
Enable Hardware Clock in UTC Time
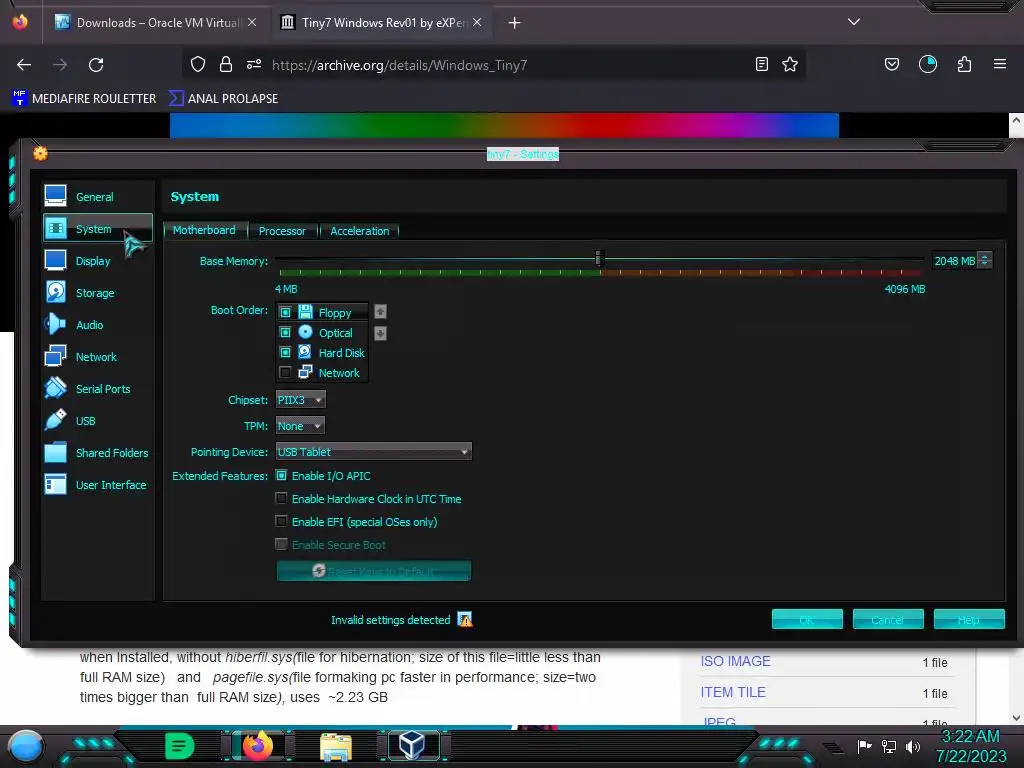281,498
